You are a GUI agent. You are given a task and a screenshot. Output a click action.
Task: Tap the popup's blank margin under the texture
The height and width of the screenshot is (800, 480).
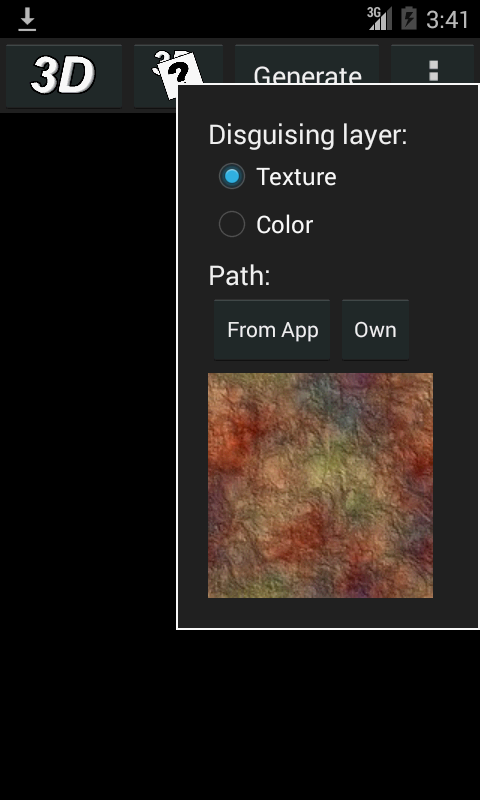point(327,613)
